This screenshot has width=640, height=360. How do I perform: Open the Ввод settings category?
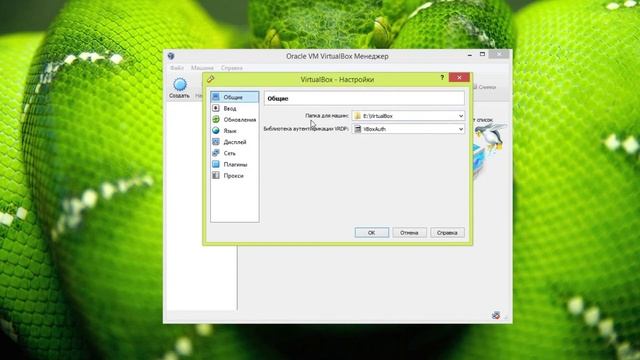pyautogui.click(x=234, y=108)
